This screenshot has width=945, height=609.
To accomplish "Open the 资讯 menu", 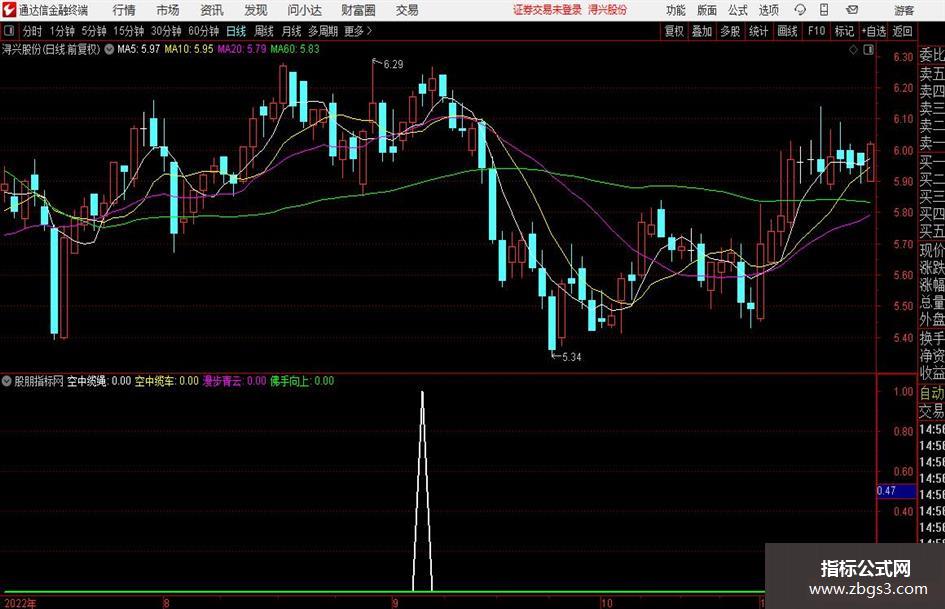I will (212, 10).
